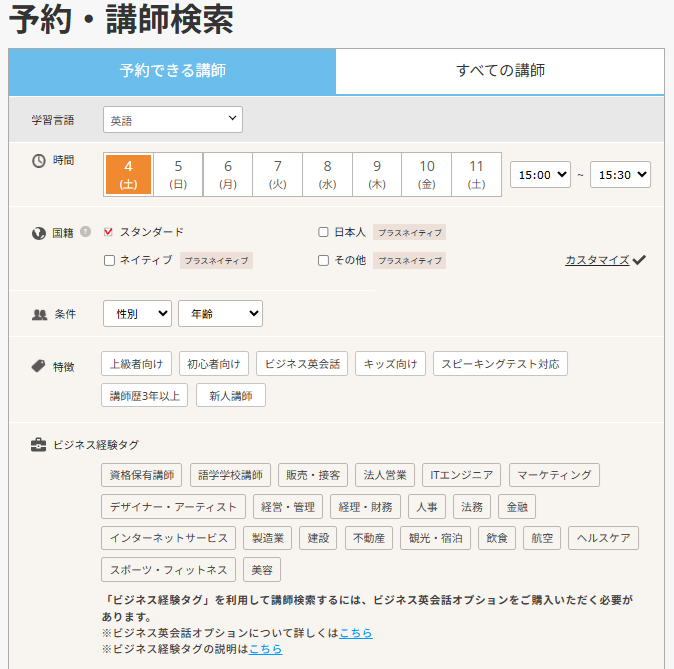
Task: Click the checkmark icon next to カスタマイズ
Action: coord(639,260)
